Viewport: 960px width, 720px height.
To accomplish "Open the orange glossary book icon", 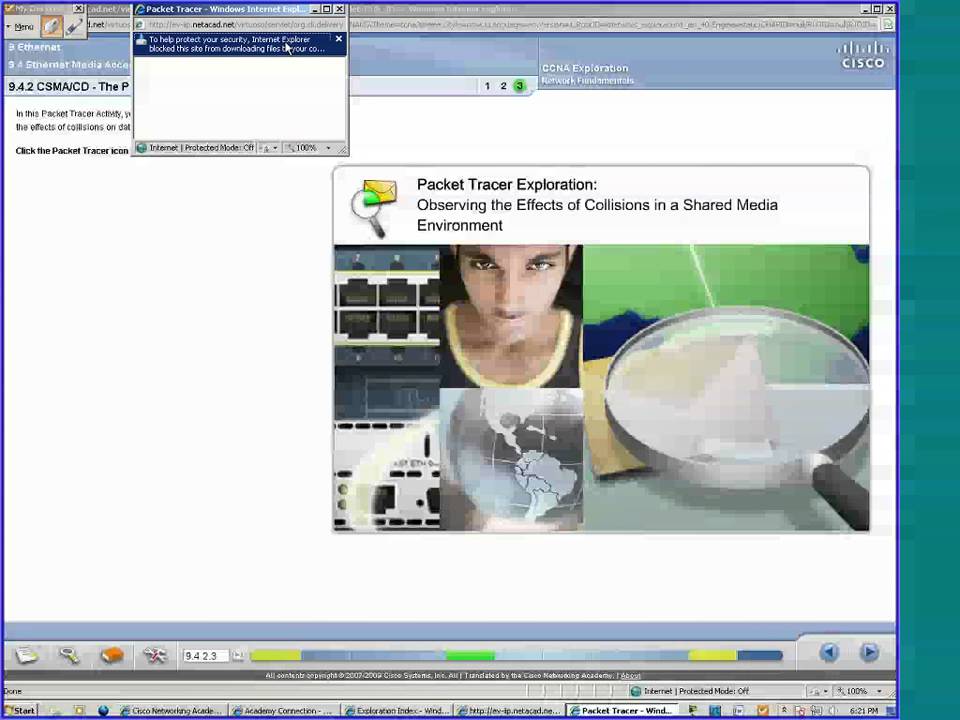I will [111, 656].
